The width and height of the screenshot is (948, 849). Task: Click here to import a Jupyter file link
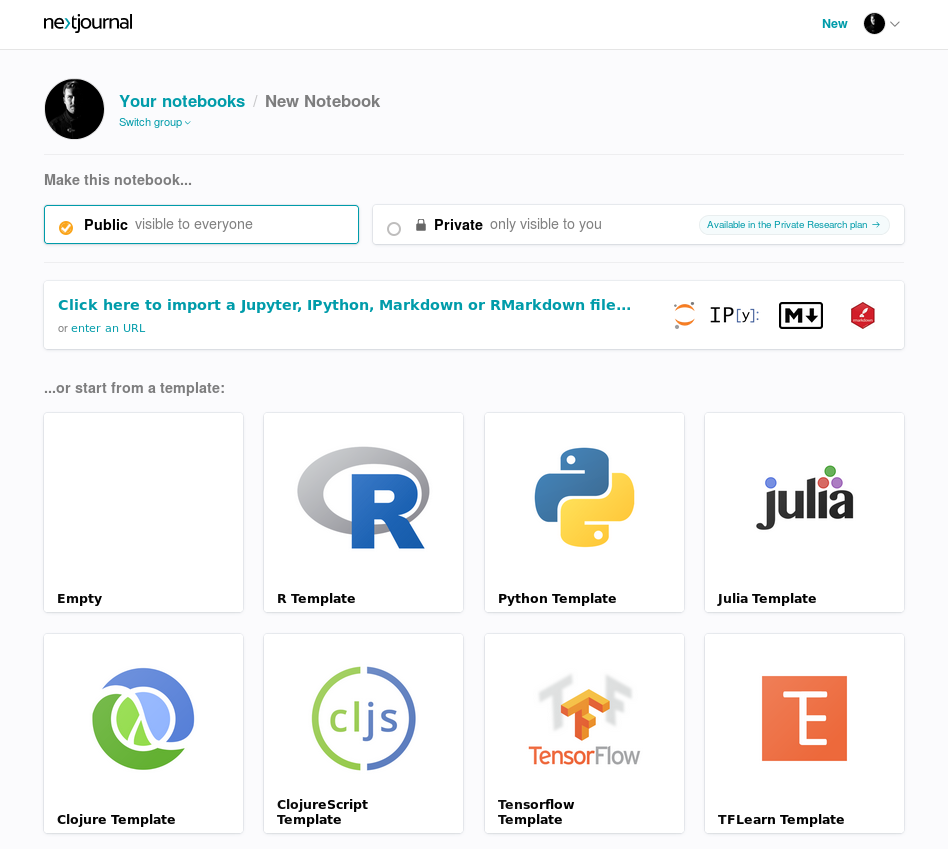point(345,305)
